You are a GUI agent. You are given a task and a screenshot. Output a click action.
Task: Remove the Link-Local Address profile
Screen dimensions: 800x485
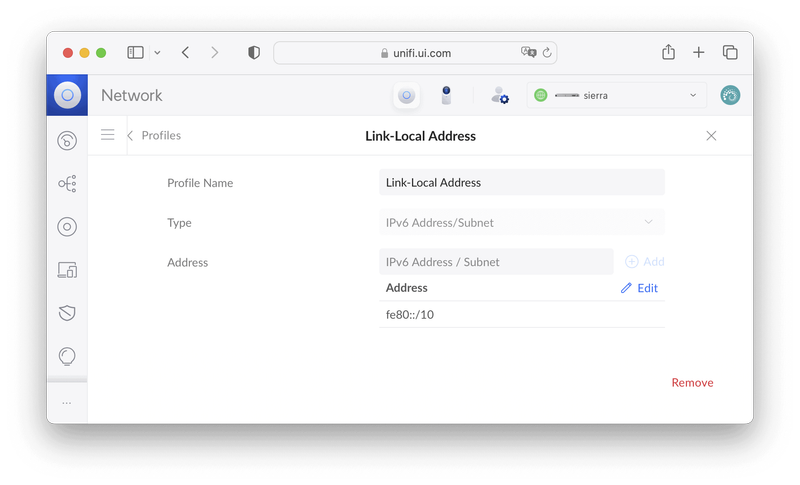point(692,383)
